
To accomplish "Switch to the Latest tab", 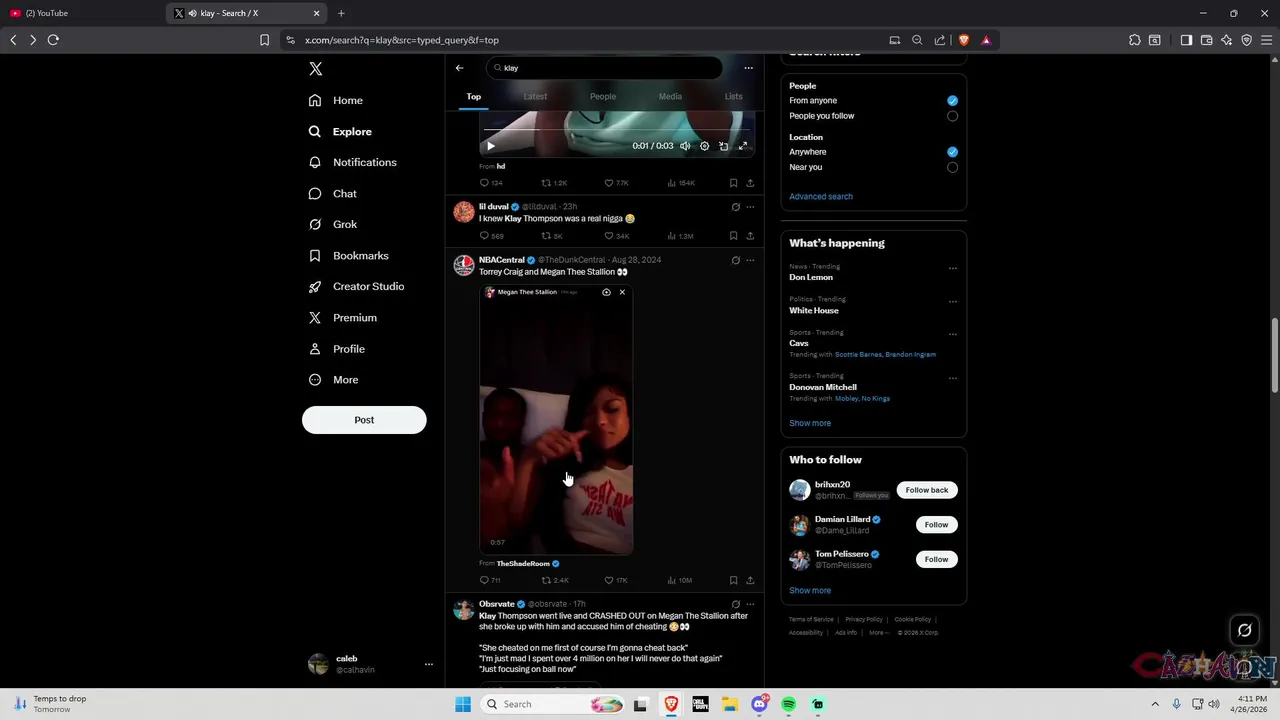I will coord(535,96).
